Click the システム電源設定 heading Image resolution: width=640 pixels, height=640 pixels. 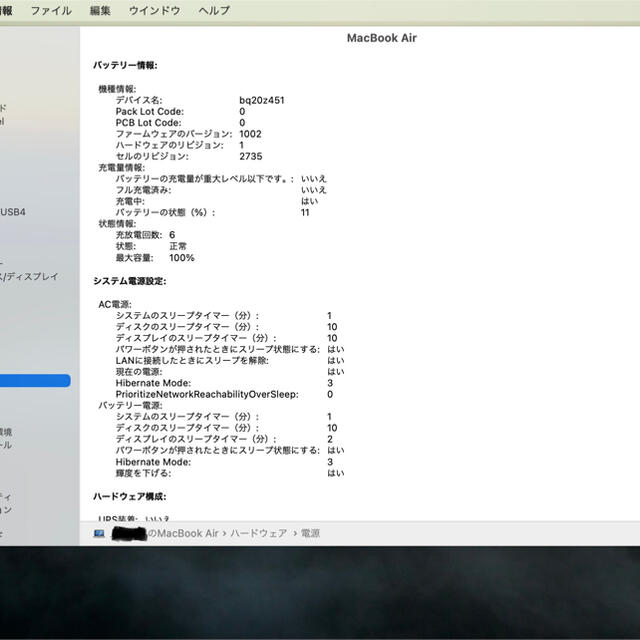pyautogui.click(x=130, y=281)
